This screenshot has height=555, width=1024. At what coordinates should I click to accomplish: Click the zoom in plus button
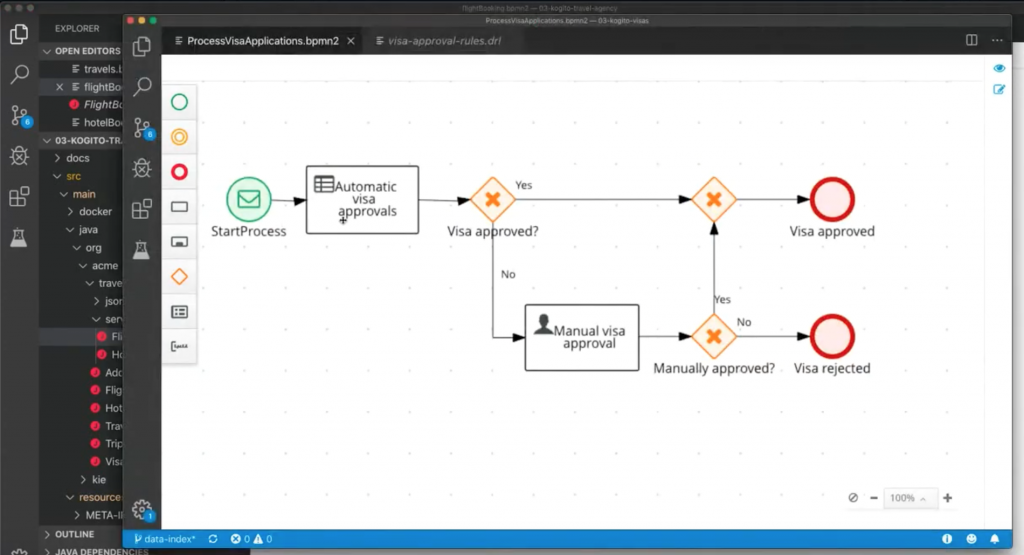click(x=947, y=498)
